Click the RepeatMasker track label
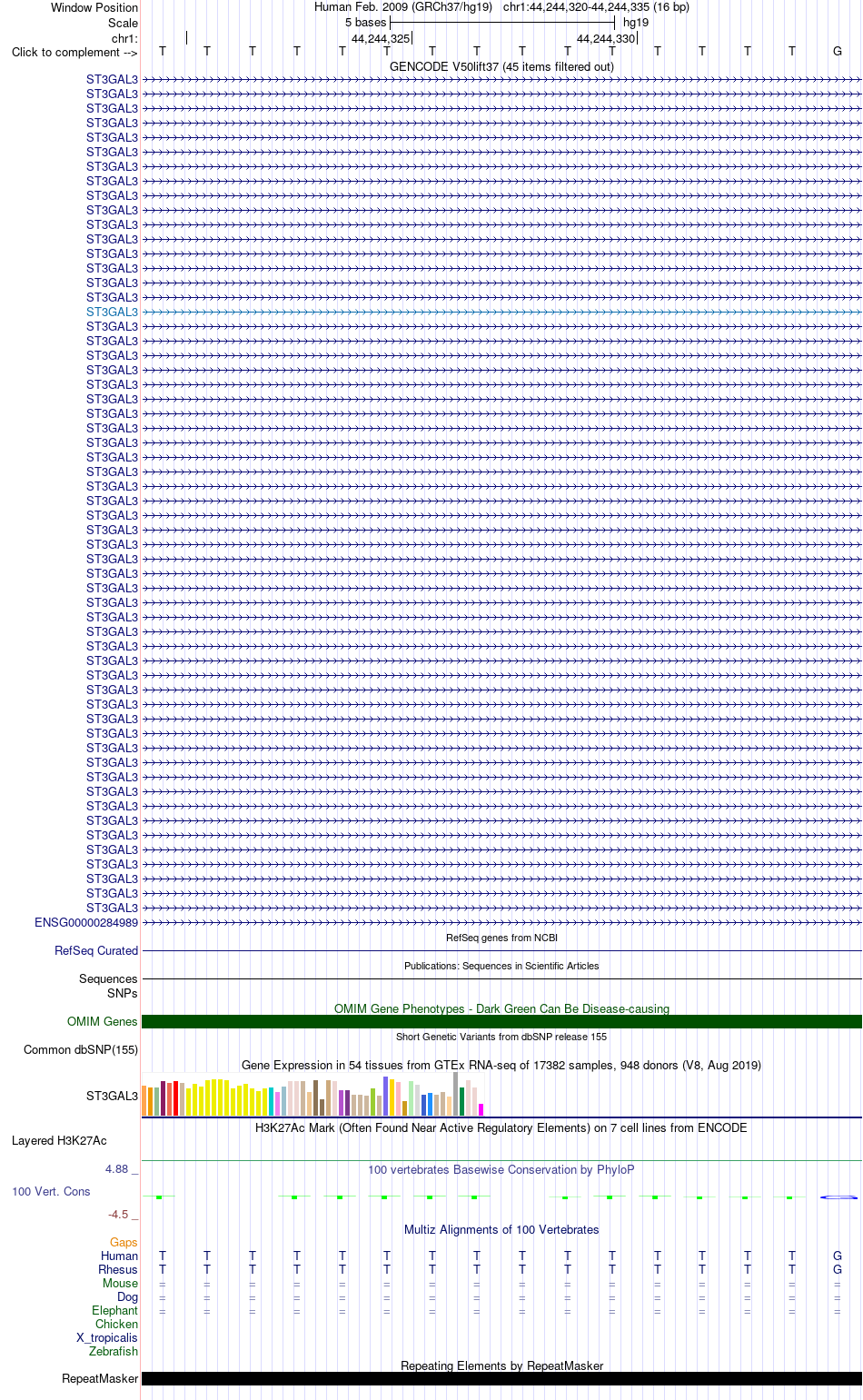 click(x=100, y=1378)
